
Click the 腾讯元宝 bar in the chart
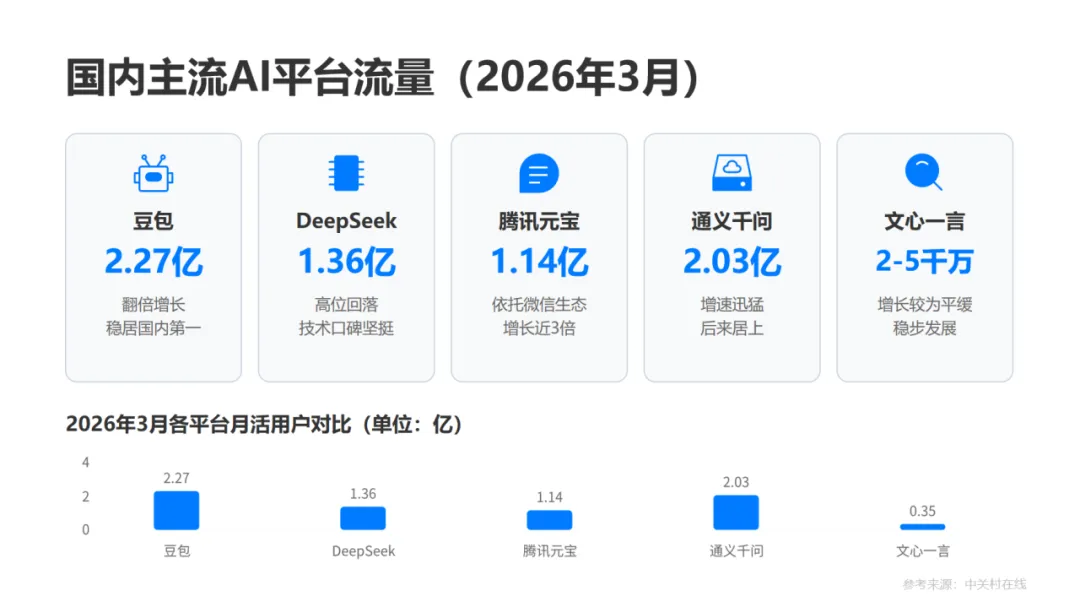(549, 520)
